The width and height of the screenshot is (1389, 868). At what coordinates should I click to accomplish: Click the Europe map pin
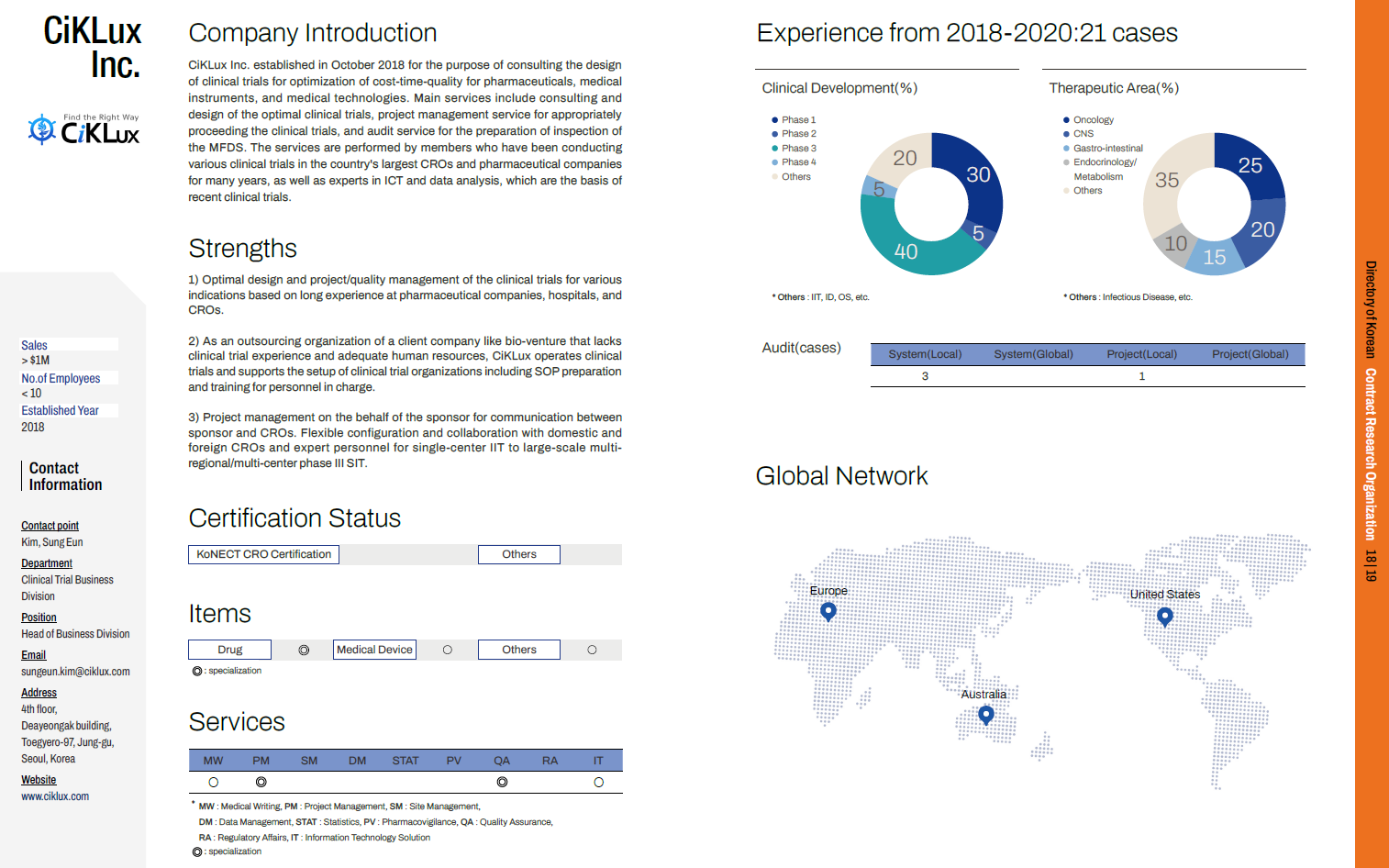(x=828, y=612)
